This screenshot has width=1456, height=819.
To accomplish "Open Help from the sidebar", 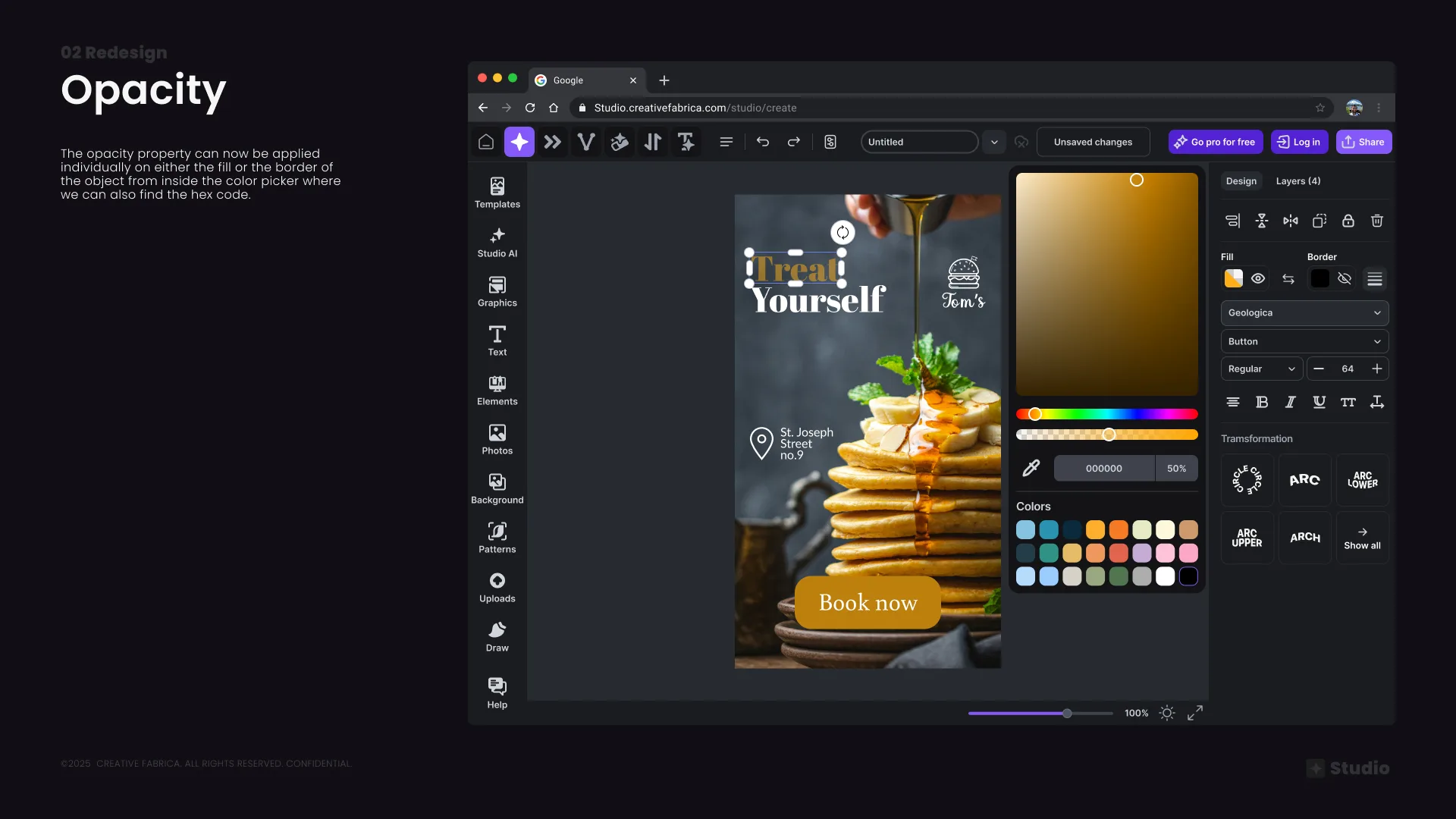I will tap(497, 693).
